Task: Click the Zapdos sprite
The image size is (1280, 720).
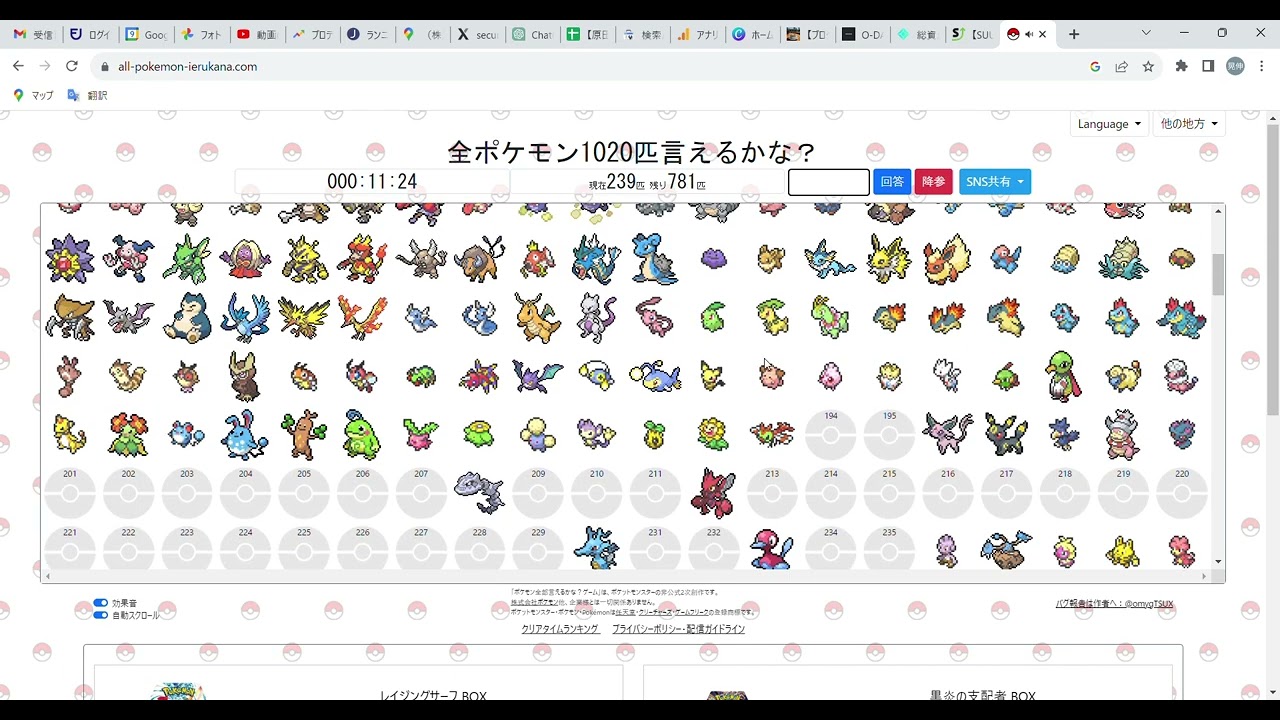Action: click(304, 318)
